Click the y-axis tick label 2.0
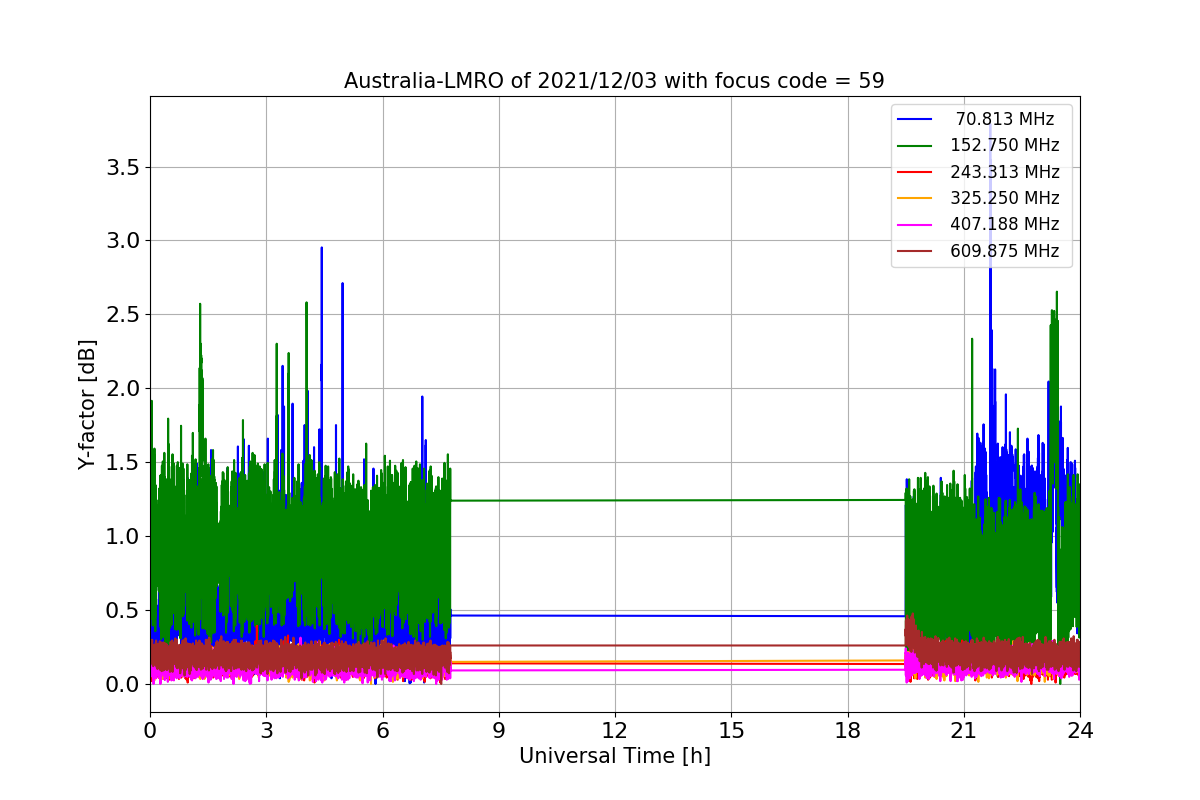 pyautogui.click(x=124, y=388)
